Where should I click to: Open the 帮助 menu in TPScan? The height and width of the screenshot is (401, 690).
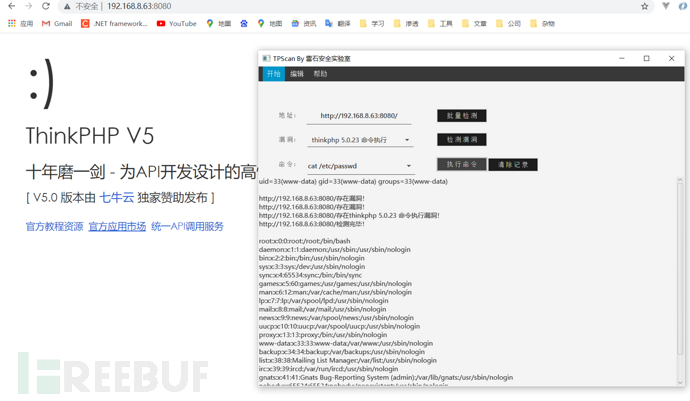320,74
